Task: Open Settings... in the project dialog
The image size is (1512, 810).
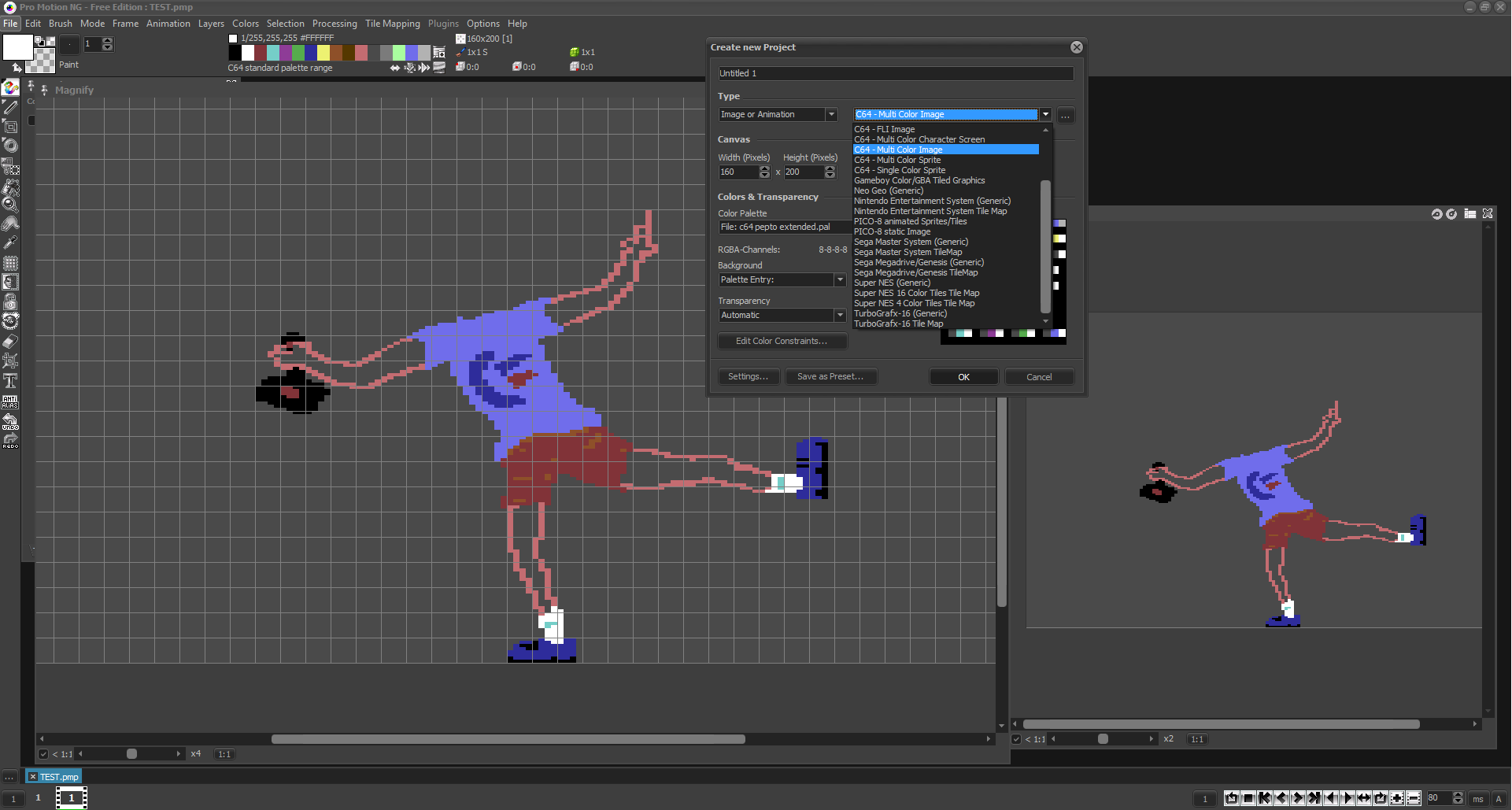Action: [x=748, y=377]
